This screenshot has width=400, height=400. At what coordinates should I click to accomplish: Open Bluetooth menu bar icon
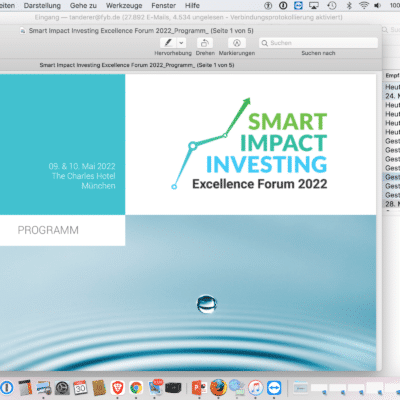349,5
